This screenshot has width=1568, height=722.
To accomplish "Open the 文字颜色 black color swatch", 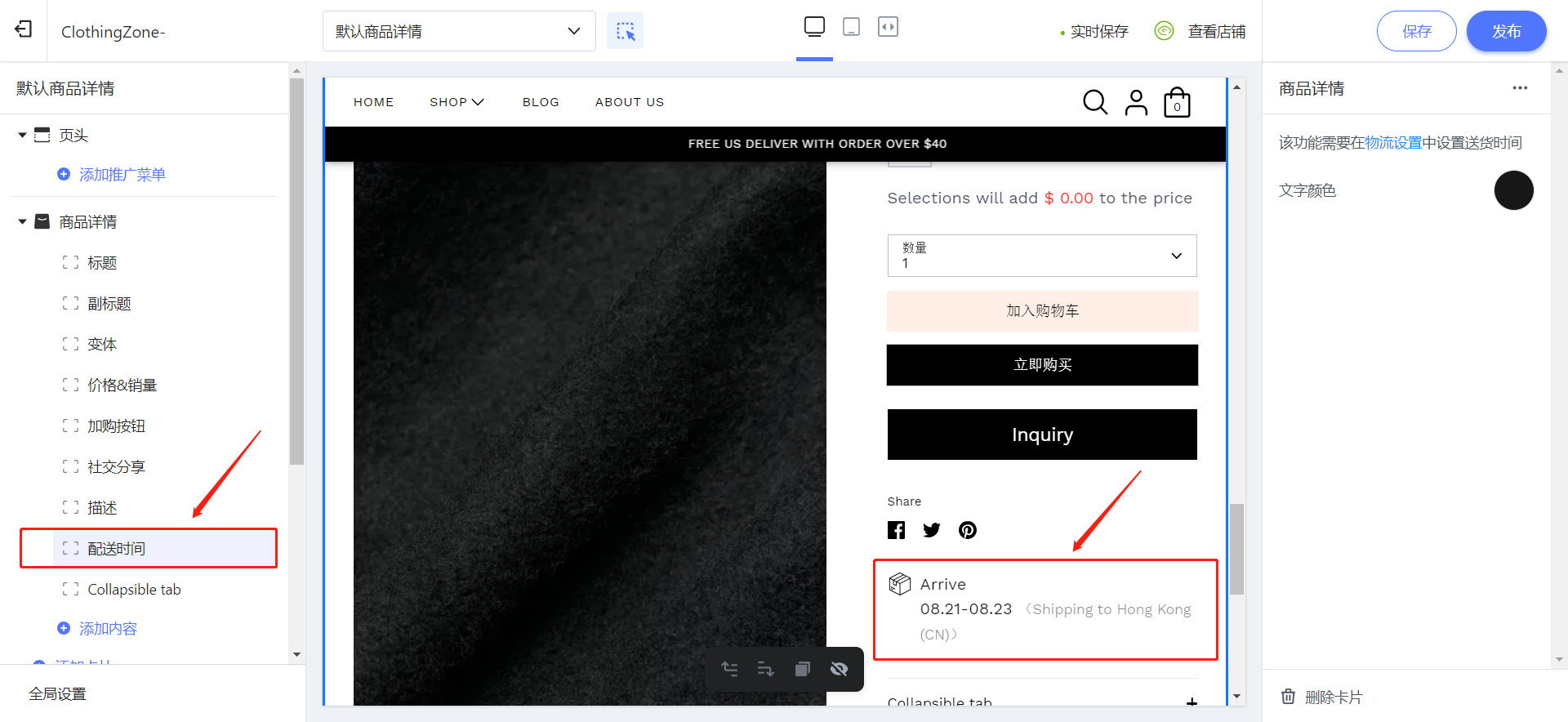I will tap(1513, 190).
